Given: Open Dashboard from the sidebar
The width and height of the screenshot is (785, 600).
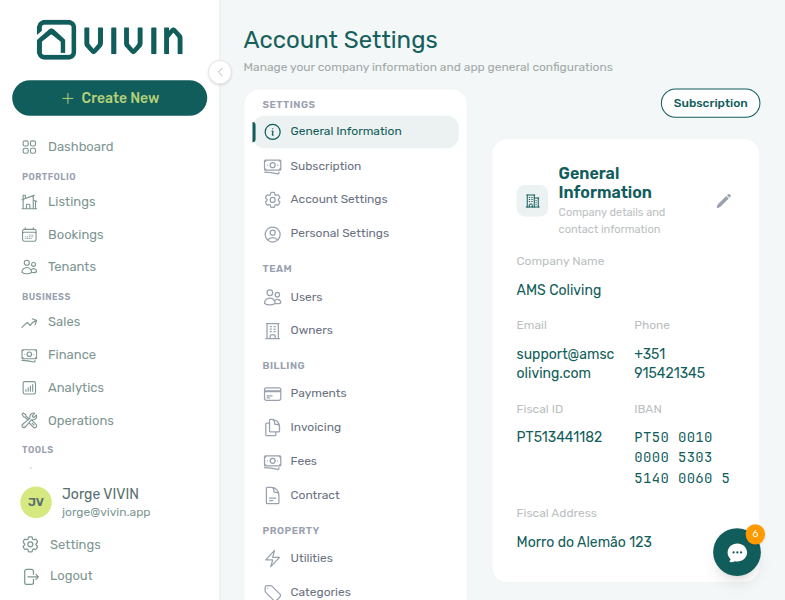Looking at the screenshot, I should pos(81,147).
